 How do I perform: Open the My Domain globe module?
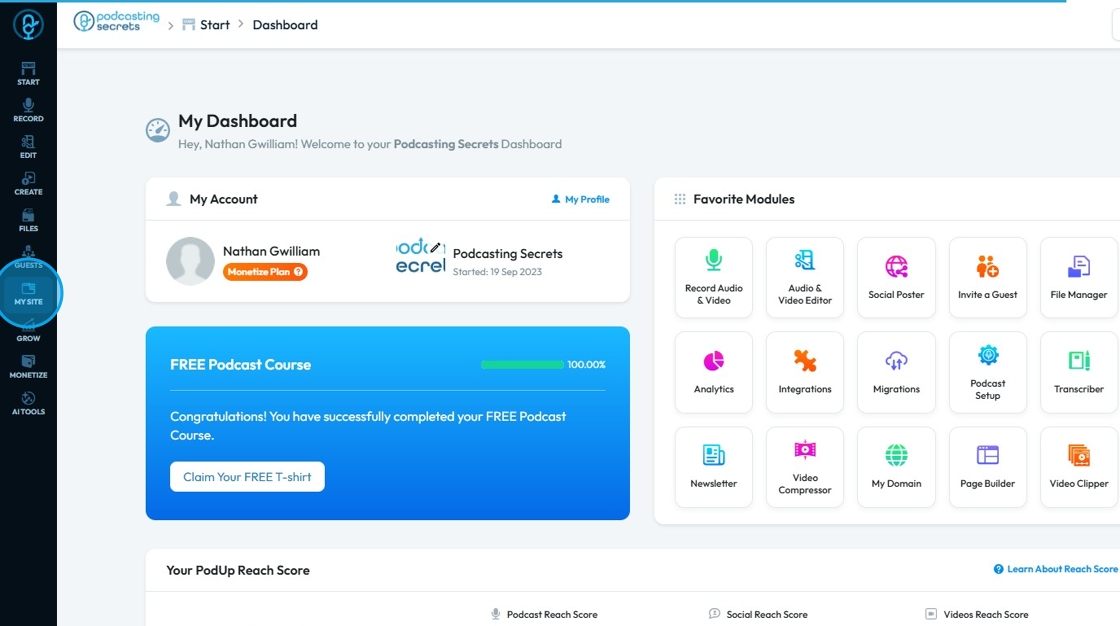(x=896, y=467)
